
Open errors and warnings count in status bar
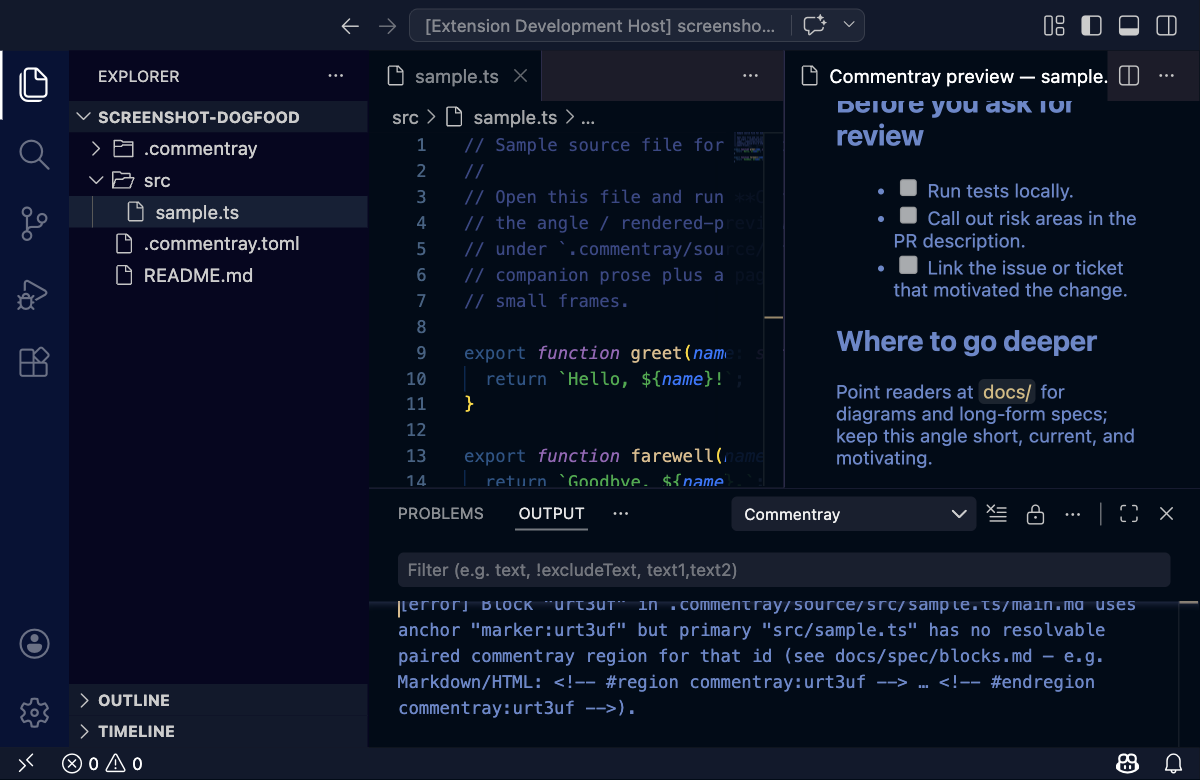click(x=102, y=764)
